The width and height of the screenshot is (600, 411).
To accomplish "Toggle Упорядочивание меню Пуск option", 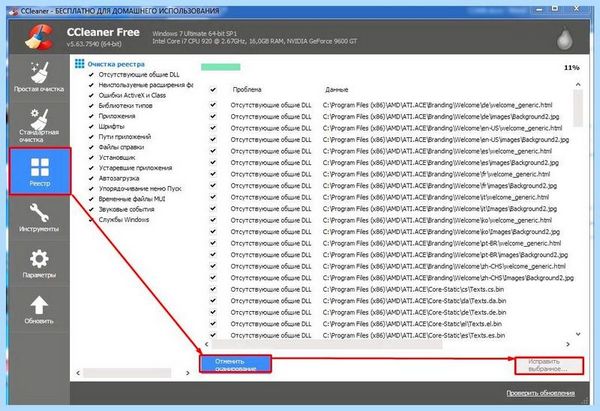I will [x=91, y=188].
